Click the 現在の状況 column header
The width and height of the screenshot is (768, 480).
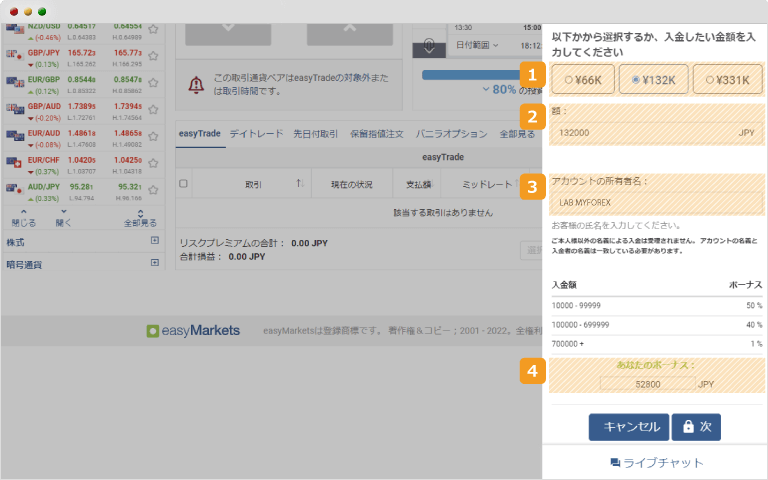pos(352,184)
